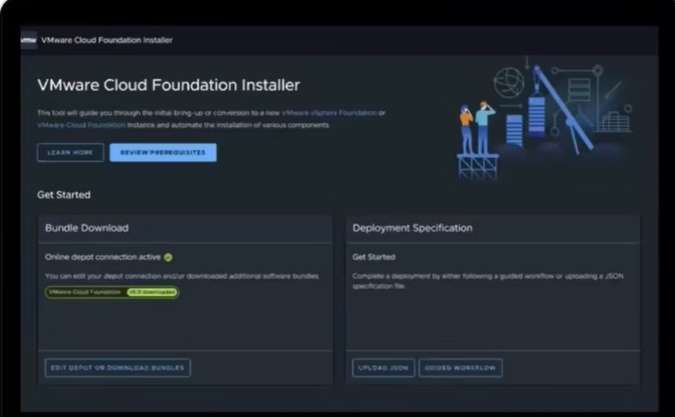Image resolution: width=675 pixels, height=417 pixels.
Task: Open the Learn More button
Action: point(70,152)
